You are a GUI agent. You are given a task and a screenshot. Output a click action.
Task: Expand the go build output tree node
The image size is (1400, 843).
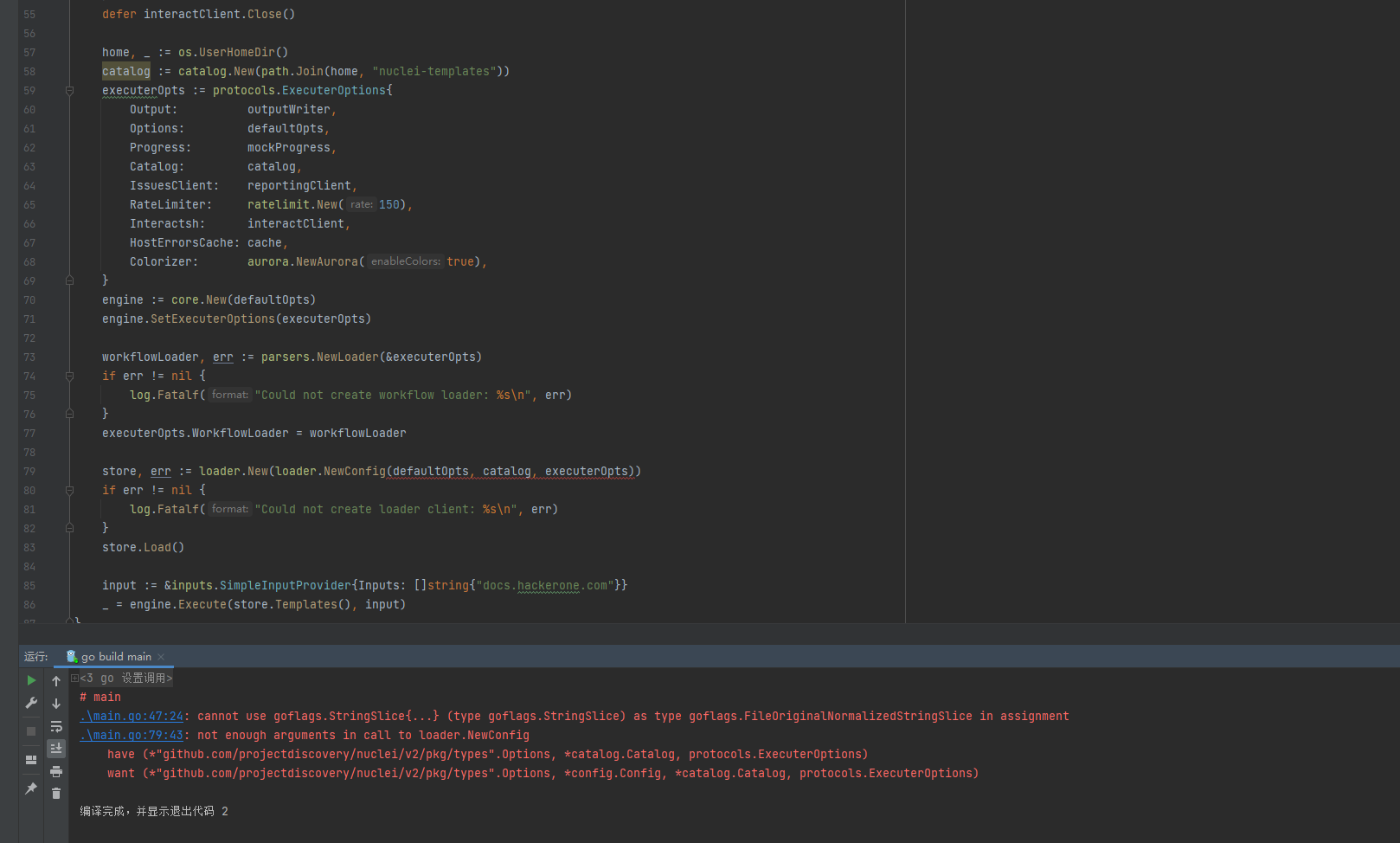(75, 677)
